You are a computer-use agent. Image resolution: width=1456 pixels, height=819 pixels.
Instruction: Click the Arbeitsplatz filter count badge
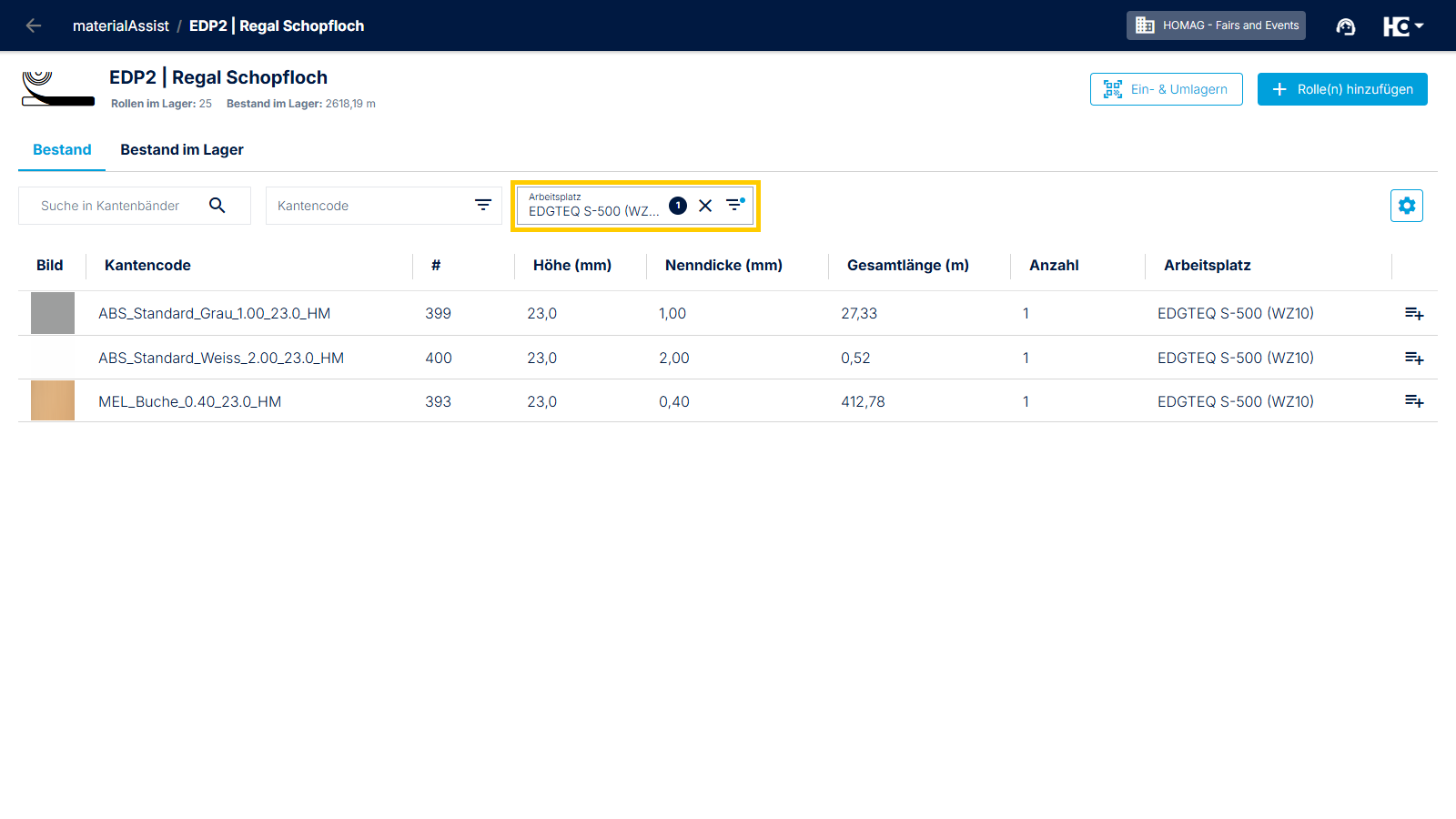coord(678,206)
